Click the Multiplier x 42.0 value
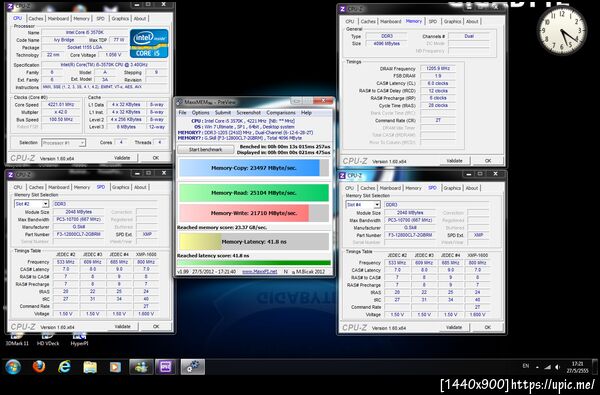This screenshot has height=395, width=600. click(61, 112)
